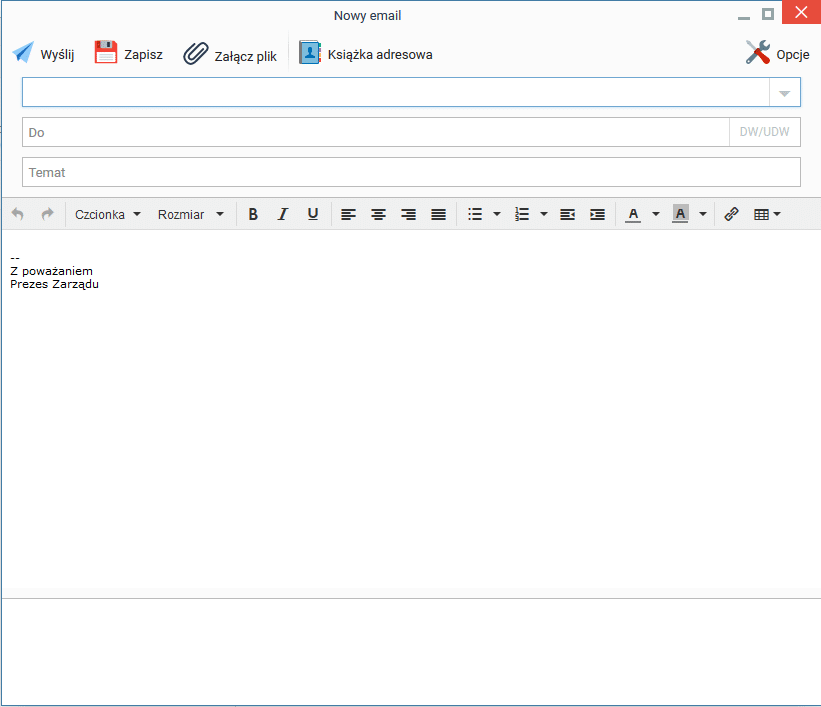Decrease indent with outdent icon
Image resolution: width=821 pixels, height=707 pixels.
point(568,214)
